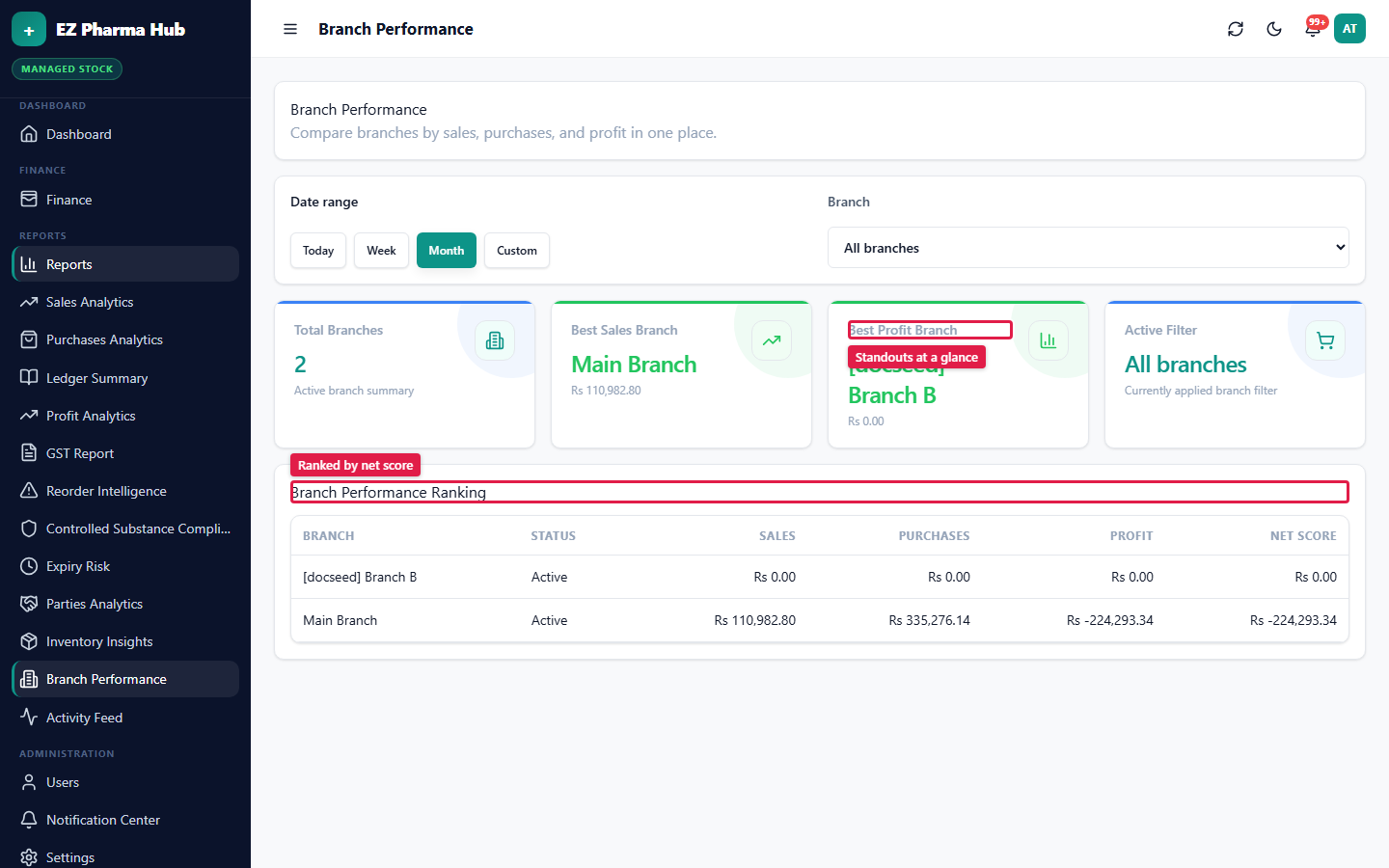Open the AT user avatar menu
1389x868 pixels.
click(1349, 29)
